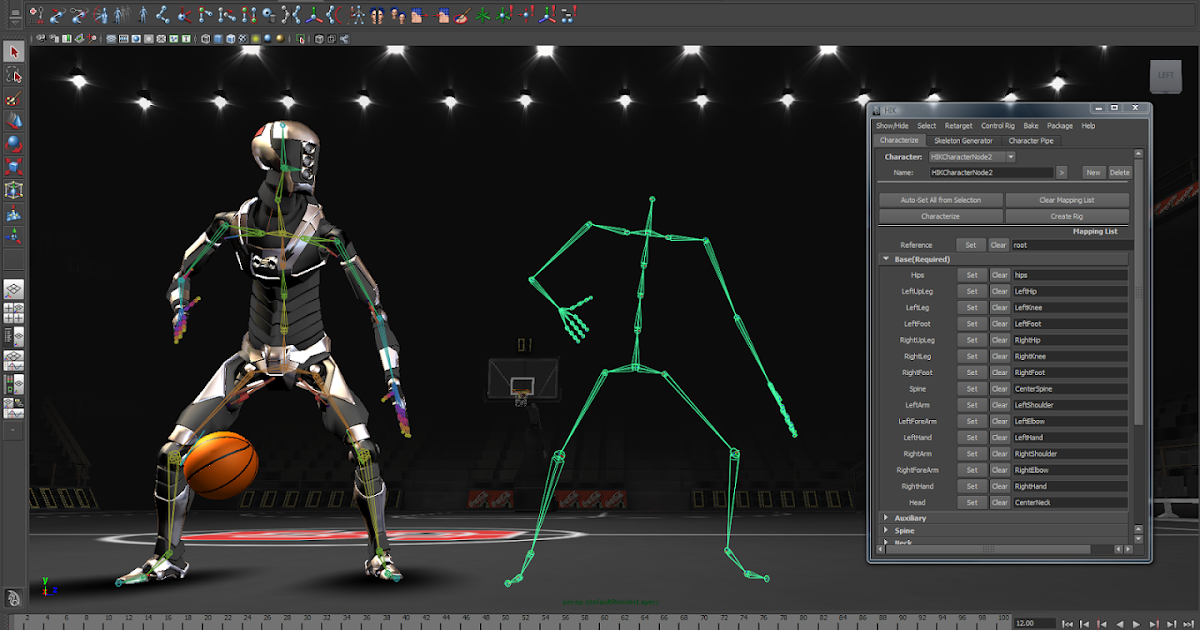Select the Select Tool arrow in the toolbox

pos(14,52)
